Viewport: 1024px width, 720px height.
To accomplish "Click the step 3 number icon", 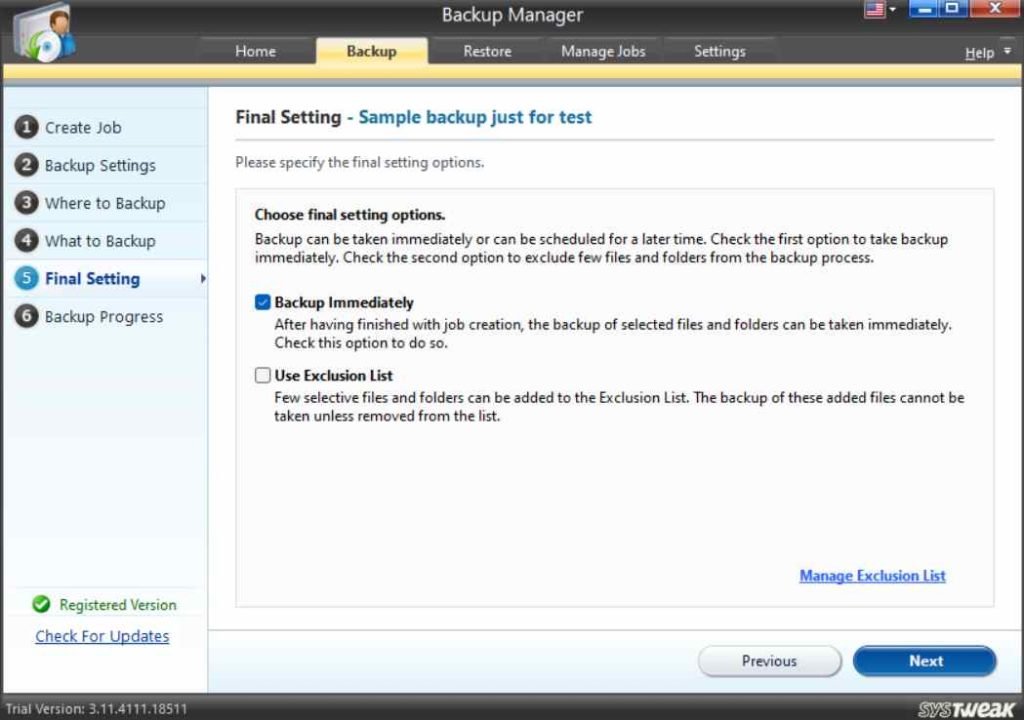I will (x=26, y=203).
